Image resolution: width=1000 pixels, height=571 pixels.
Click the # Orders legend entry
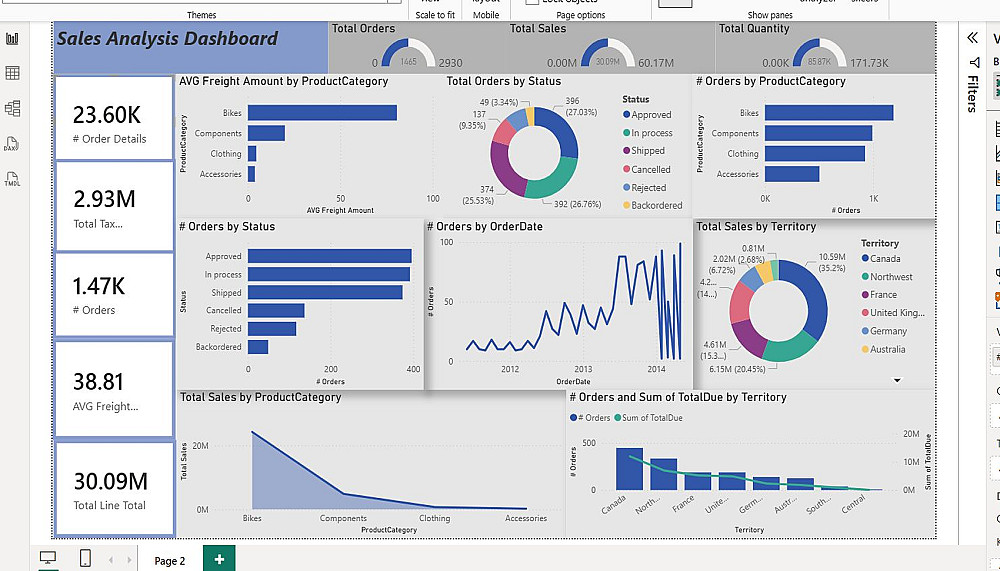pos(590,418)
